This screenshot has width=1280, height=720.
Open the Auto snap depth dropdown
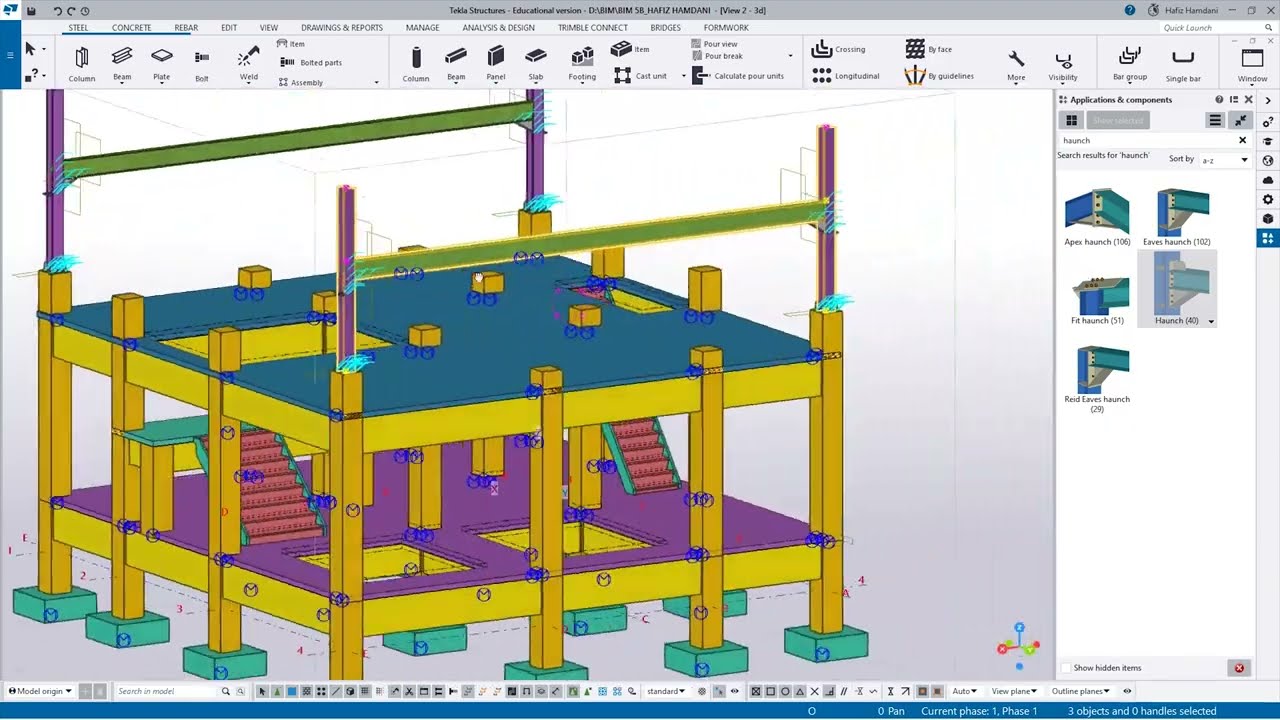coord(965,691)
